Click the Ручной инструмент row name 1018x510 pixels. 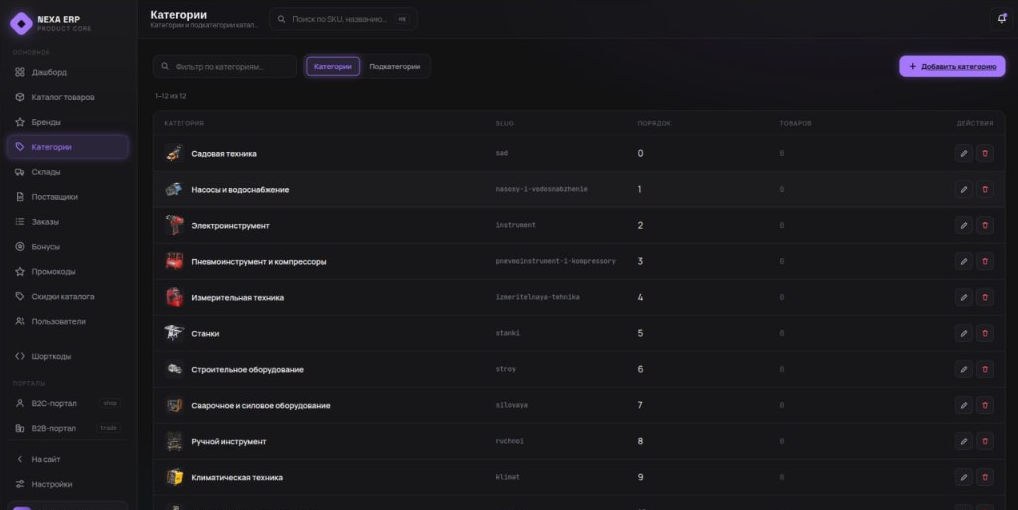(229, 441)
